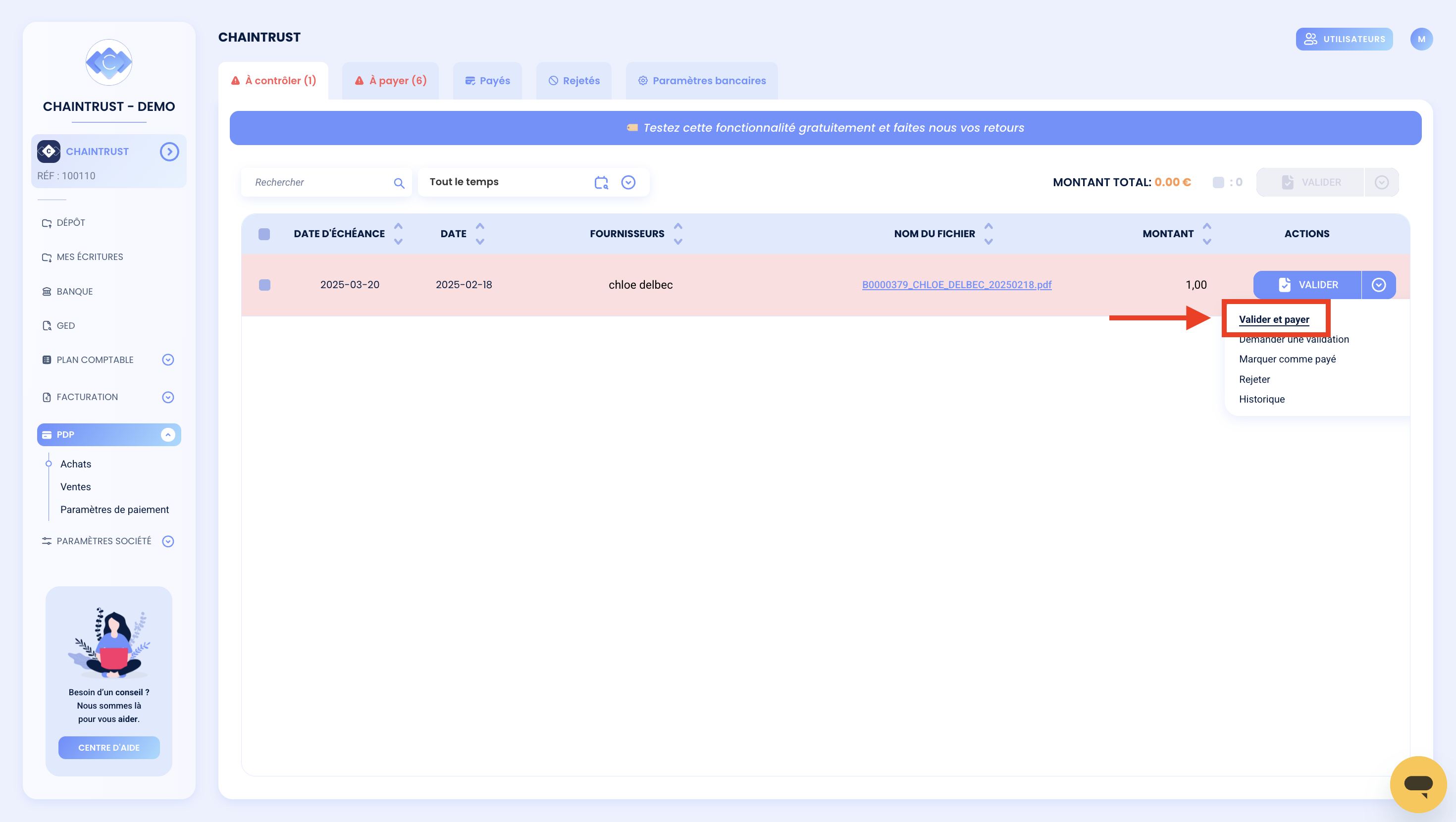Open the B0000379_CHLOE_DELBEC_20250218.pdf link
The image size is (1456, 822).
956,285
